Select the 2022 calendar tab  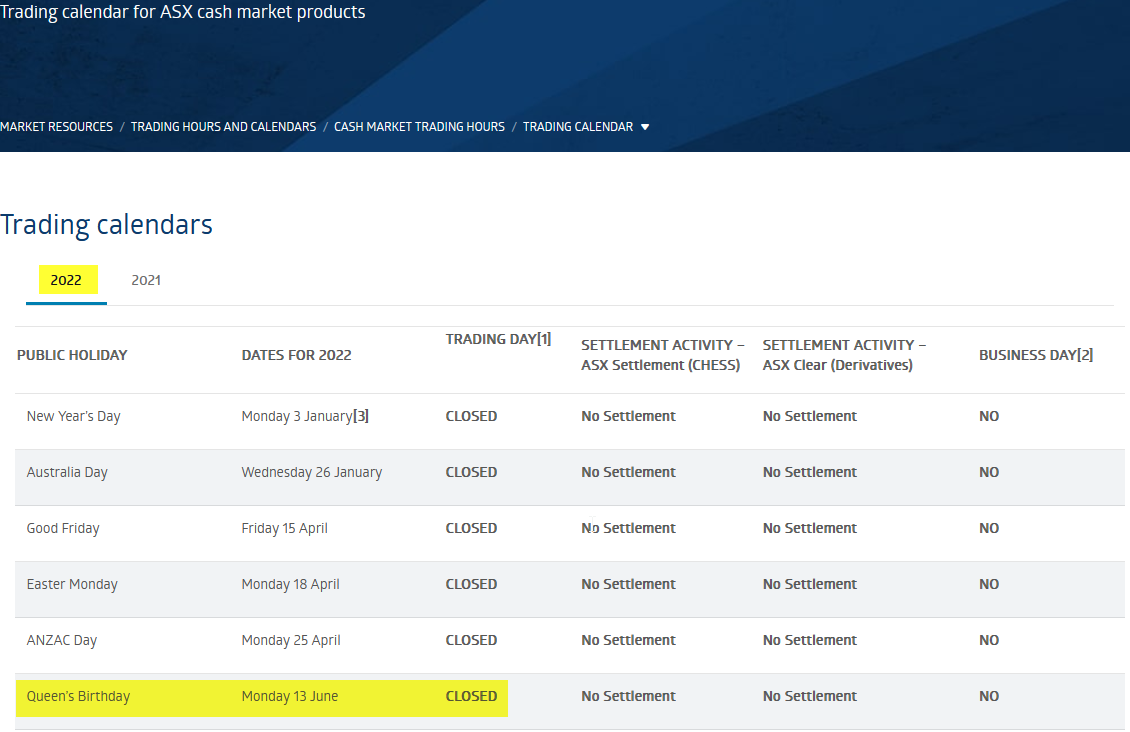point(66,280)
